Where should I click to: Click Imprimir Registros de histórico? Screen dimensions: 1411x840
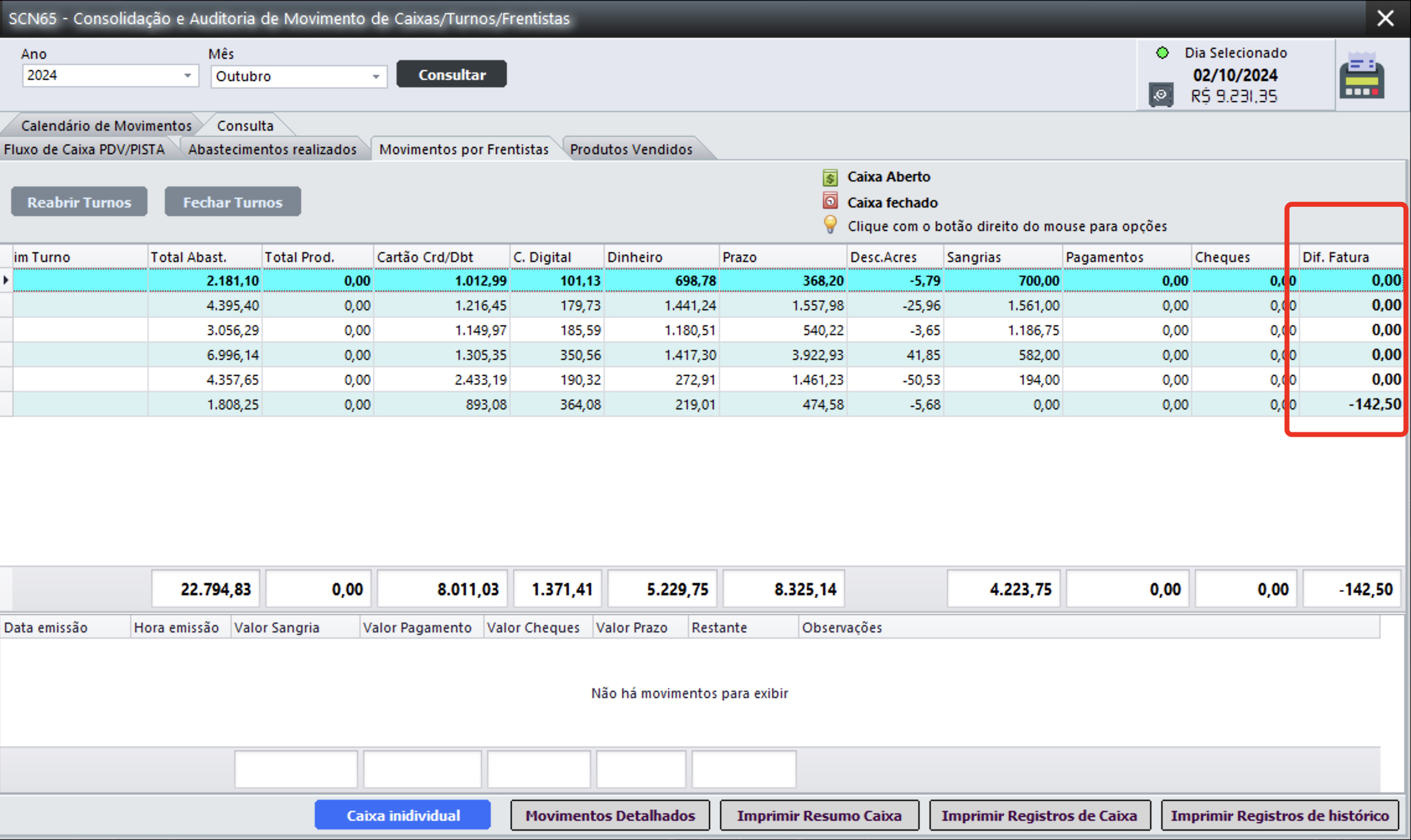click(x=1280, y=815)
